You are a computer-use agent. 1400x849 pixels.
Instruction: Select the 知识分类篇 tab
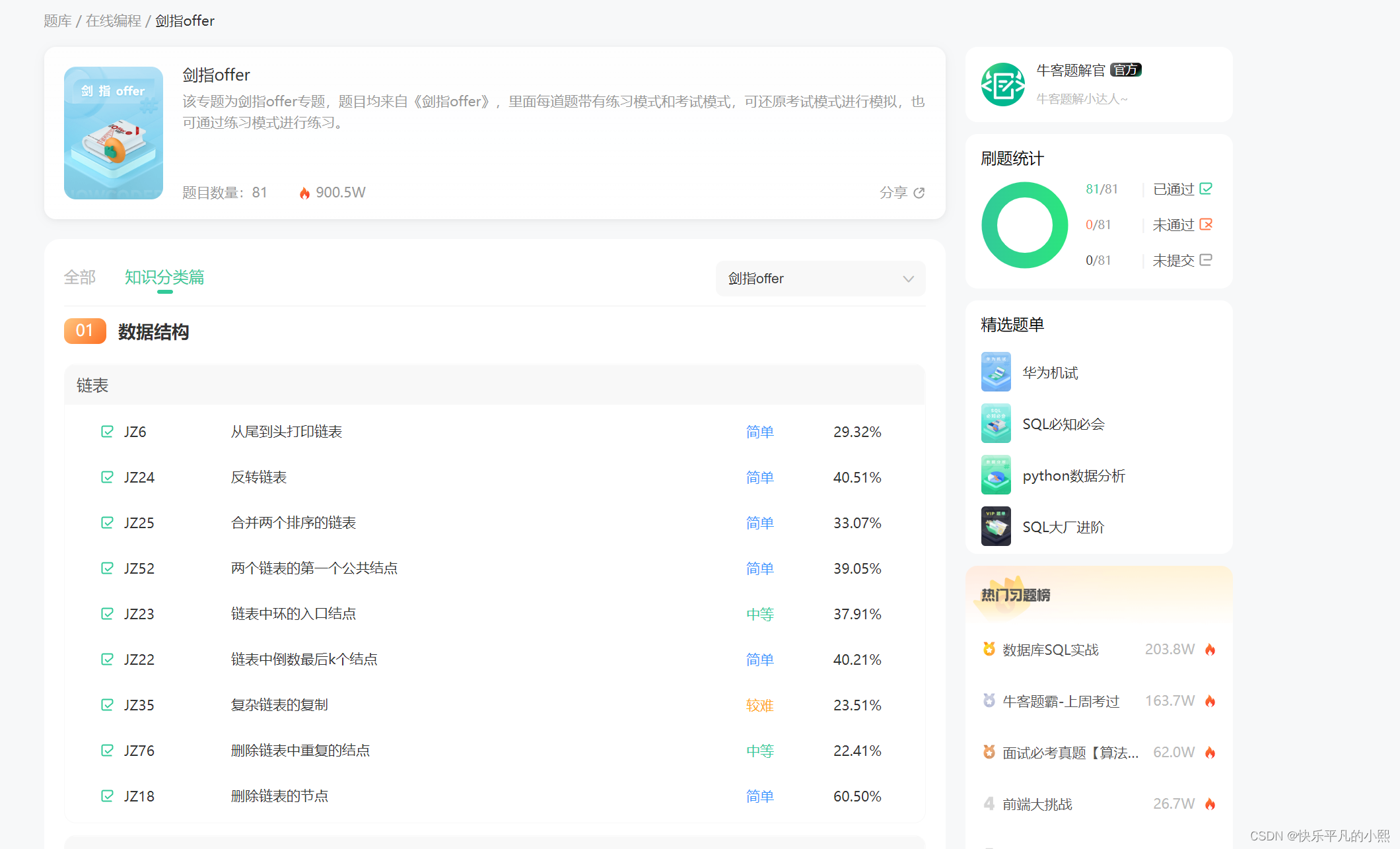click(x=164, y=277)
